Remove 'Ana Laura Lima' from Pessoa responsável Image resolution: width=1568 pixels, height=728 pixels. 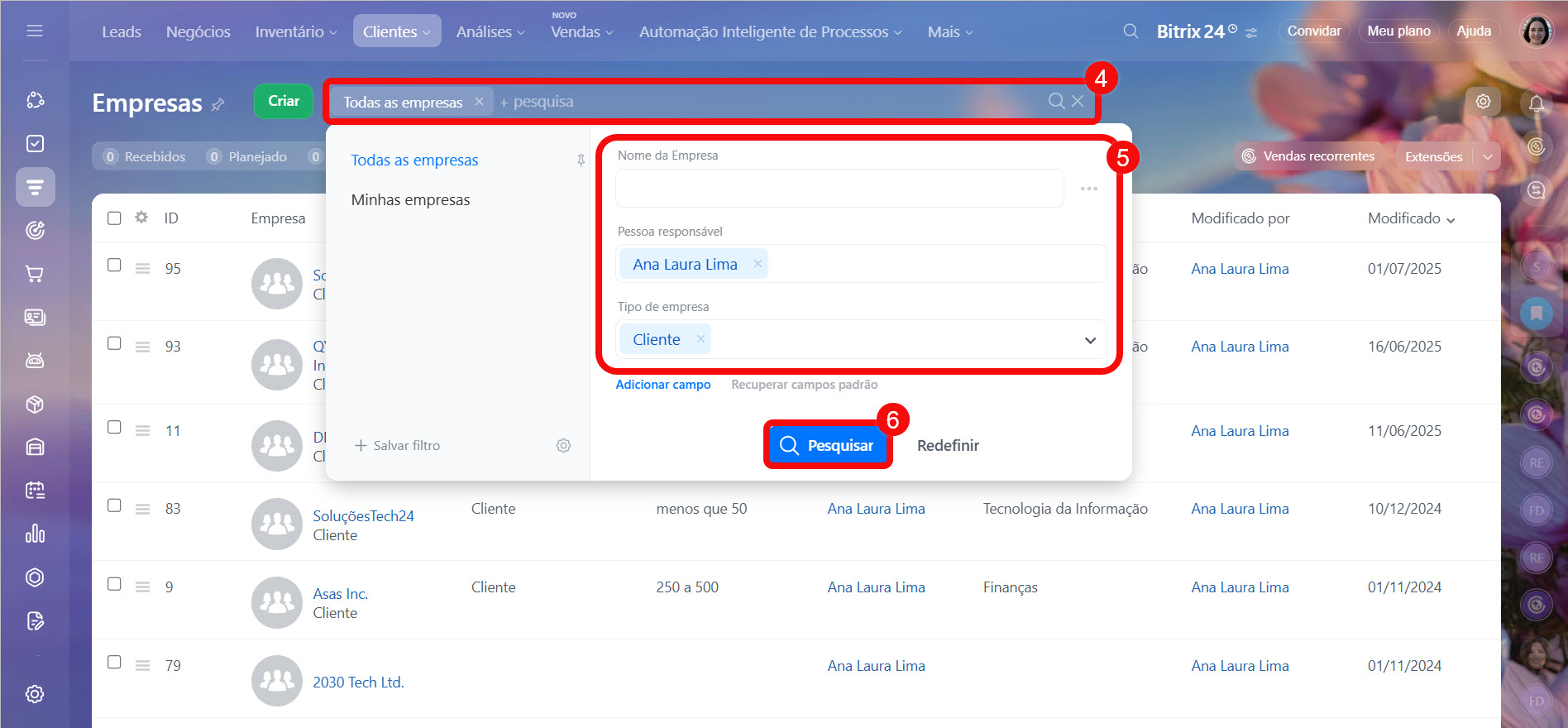(758, 264)
